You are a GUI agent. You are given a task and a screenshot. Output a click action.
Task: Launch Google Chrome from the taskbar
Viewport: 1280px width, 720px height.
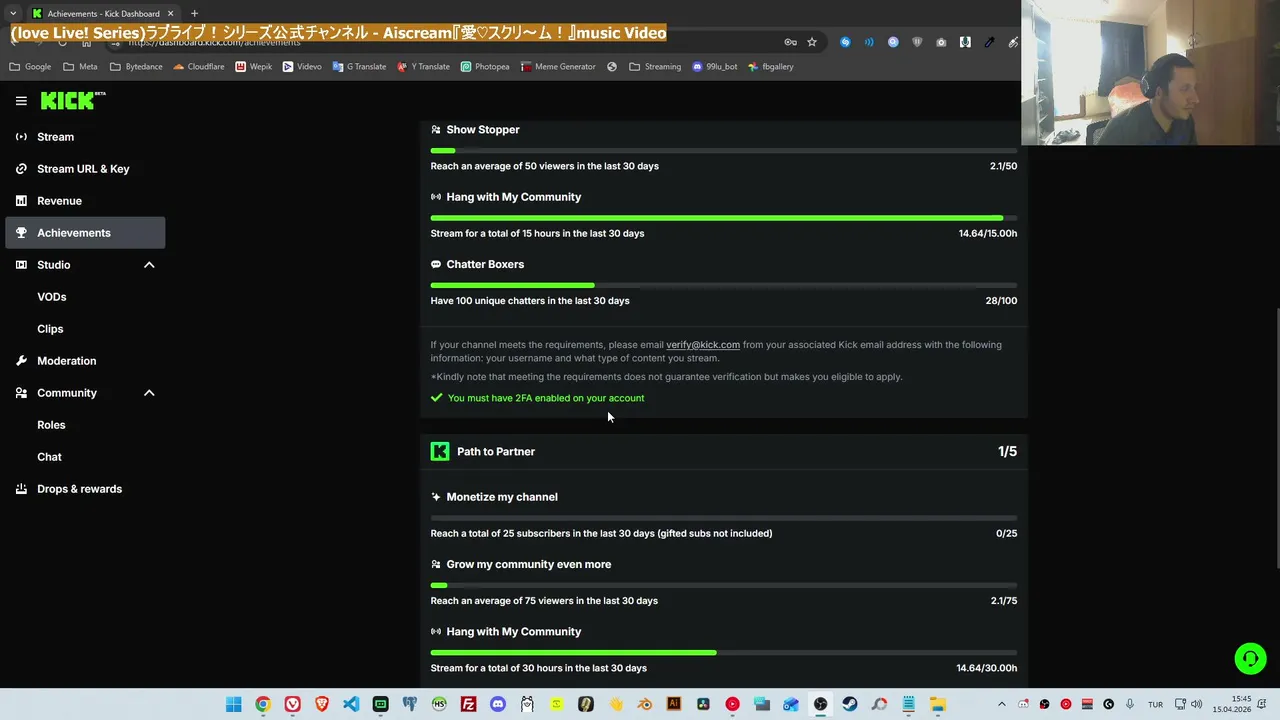click(x=263, y=704)
